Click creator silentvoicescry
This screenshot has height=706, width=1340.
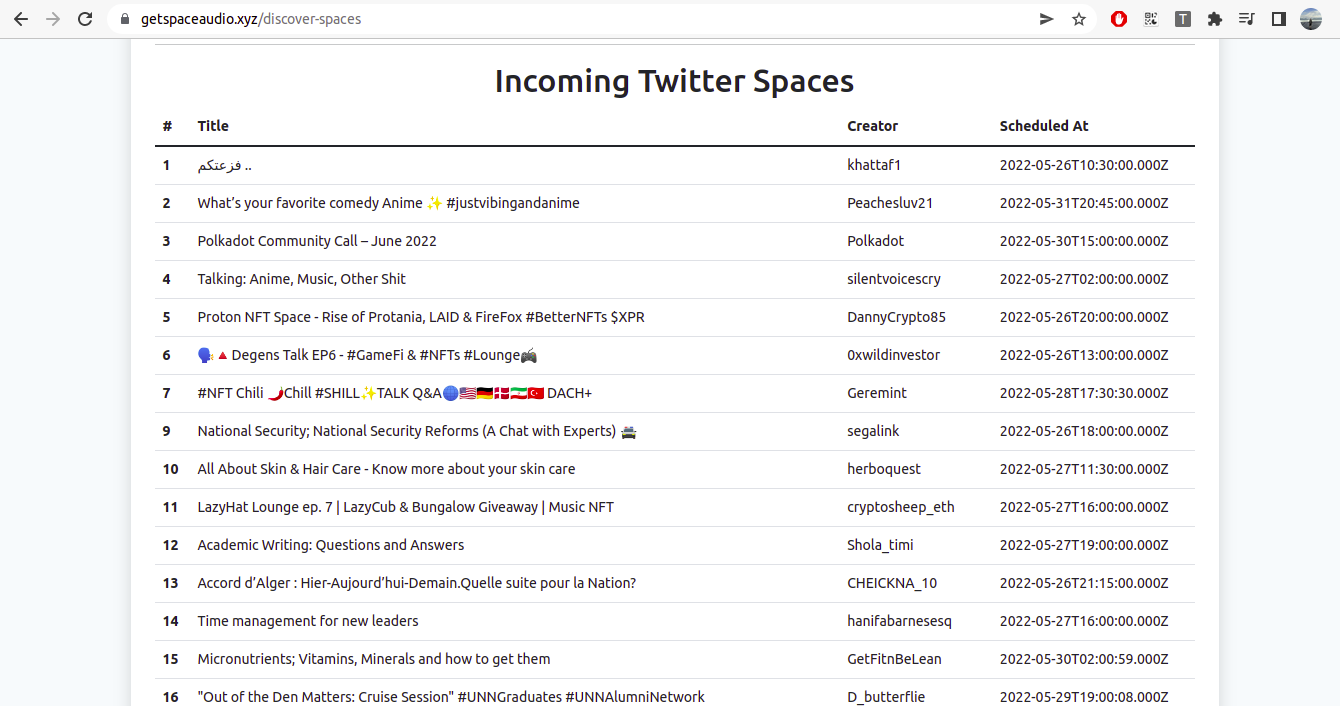(x=894, y=279)
